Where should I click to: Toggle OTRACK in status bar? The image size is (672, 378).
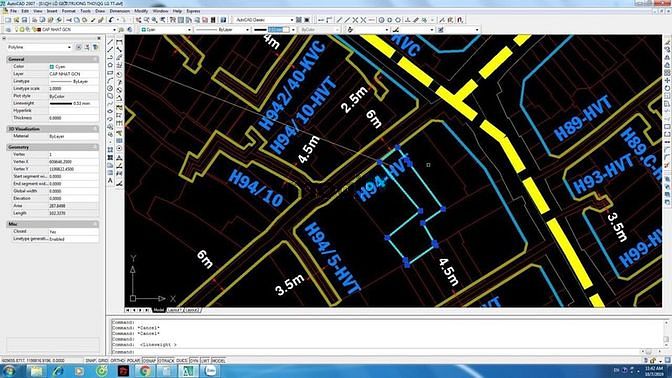(x=166, y=361)
